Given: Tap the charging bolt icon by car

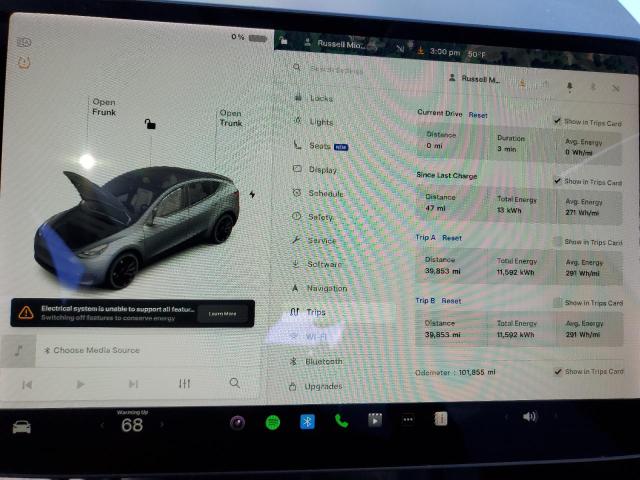Looking at the screenshot, I should tap(252, 194).
